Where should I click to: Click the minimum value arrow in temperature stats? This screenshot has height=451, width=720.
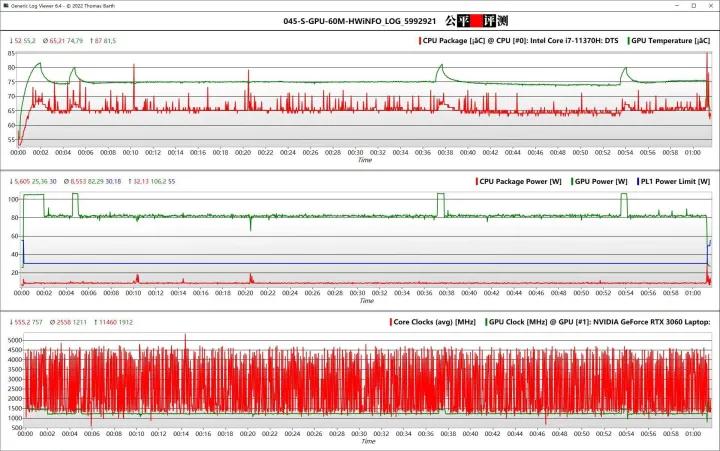click(11, 41)
